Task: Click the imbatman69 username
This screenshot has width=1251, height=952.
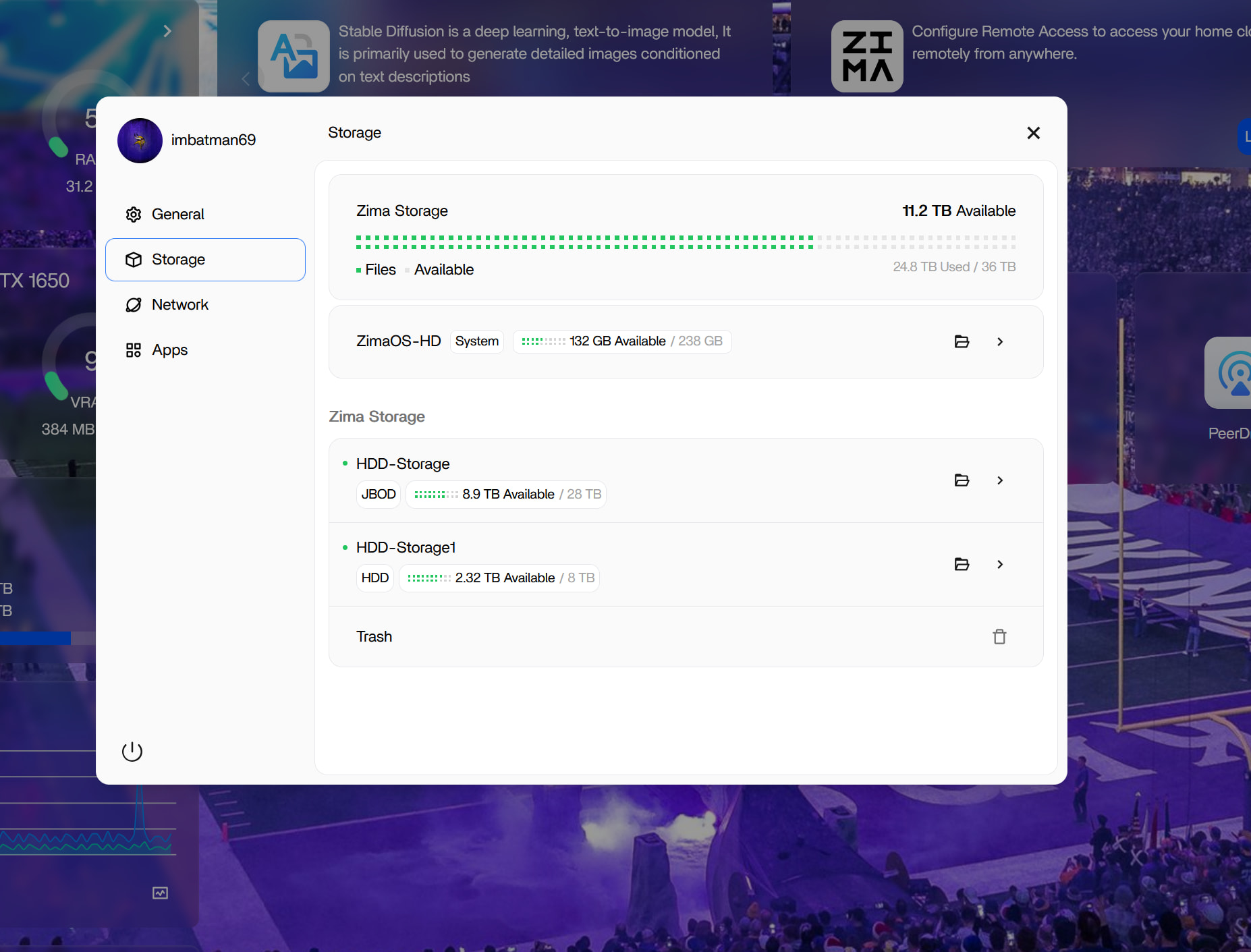Action: (213, 140)
